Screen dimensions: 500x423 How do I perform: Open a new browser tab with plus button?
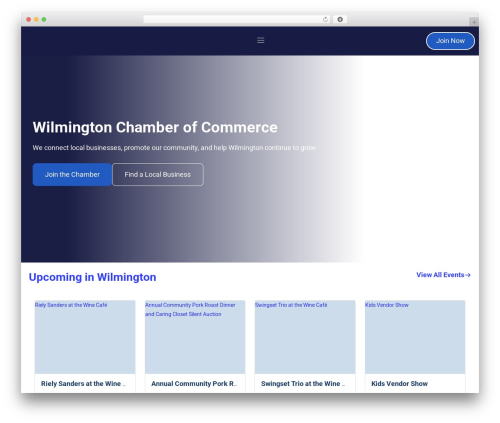click(474, 22)
